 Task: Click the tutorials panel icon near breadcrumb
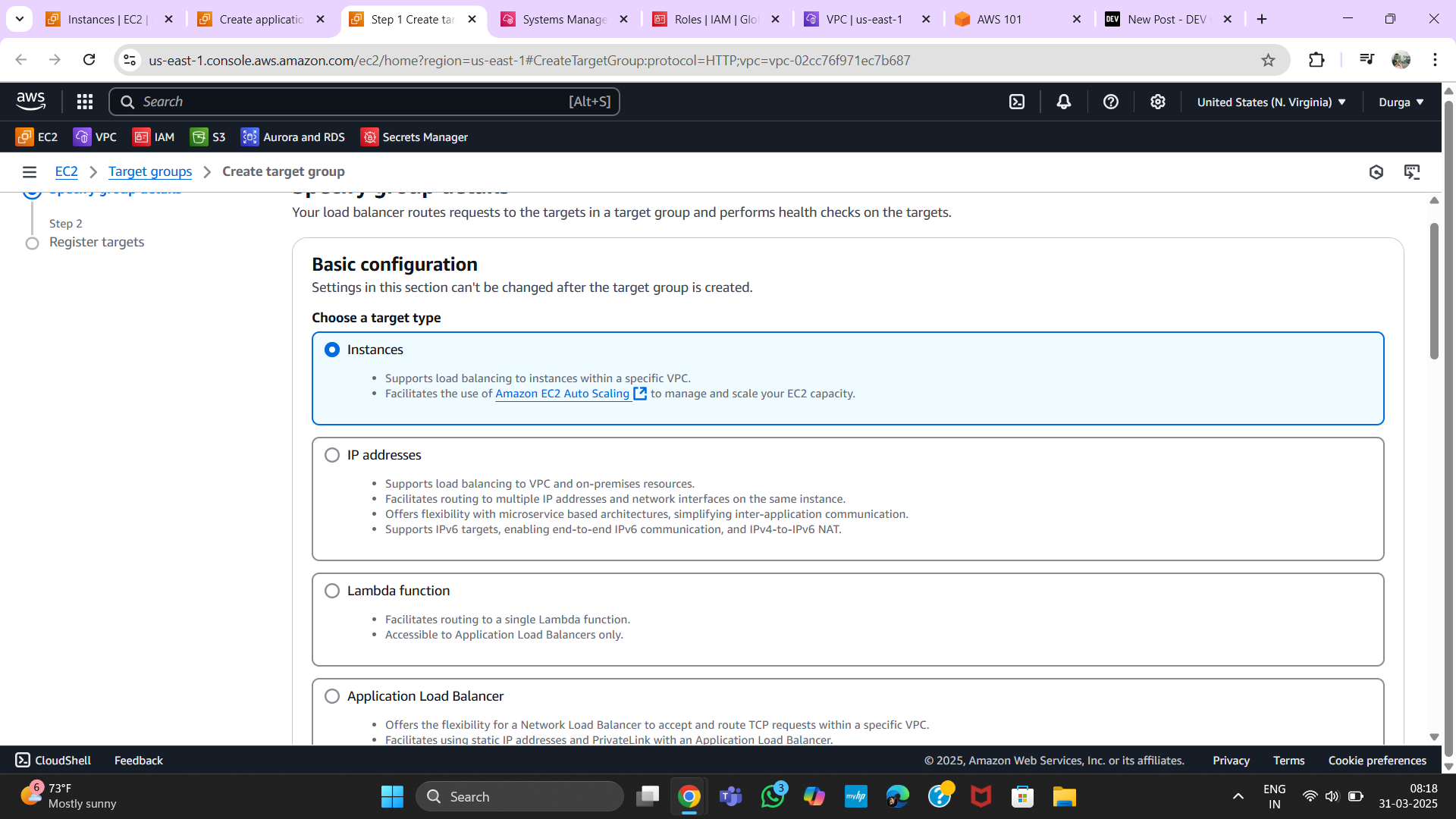click(x=1412, y=172)
